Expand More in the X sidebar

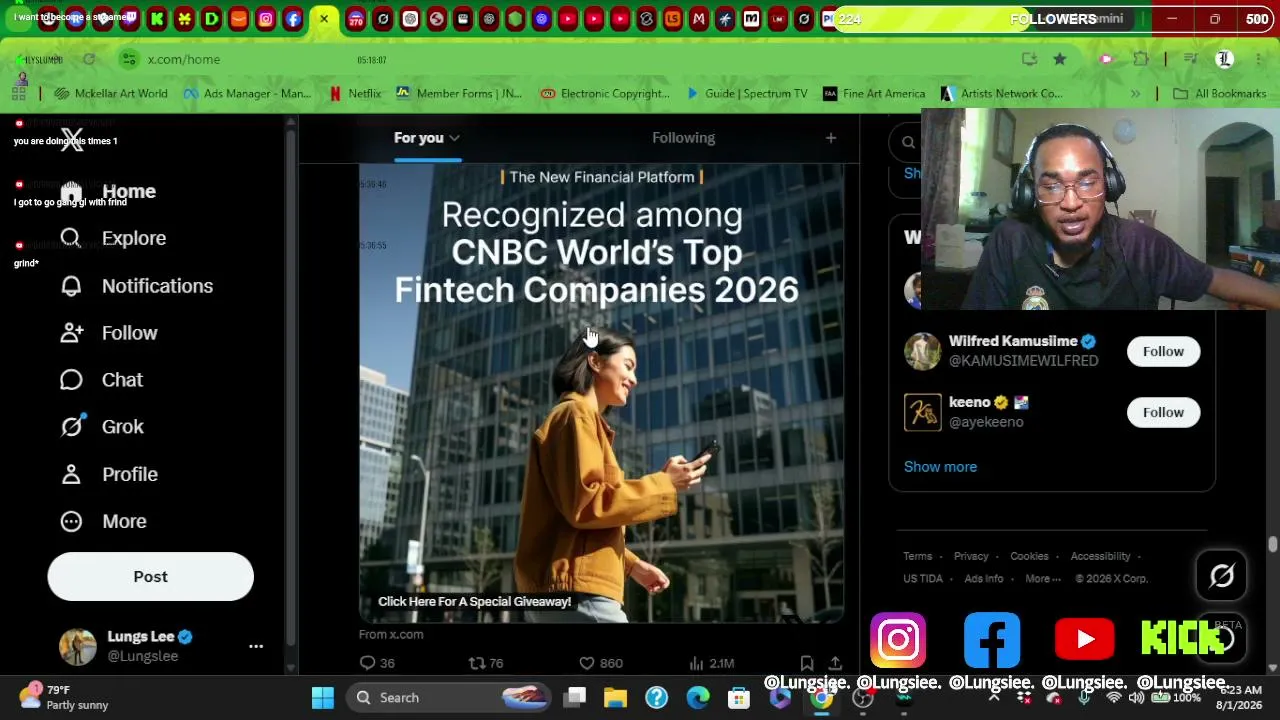103,521
